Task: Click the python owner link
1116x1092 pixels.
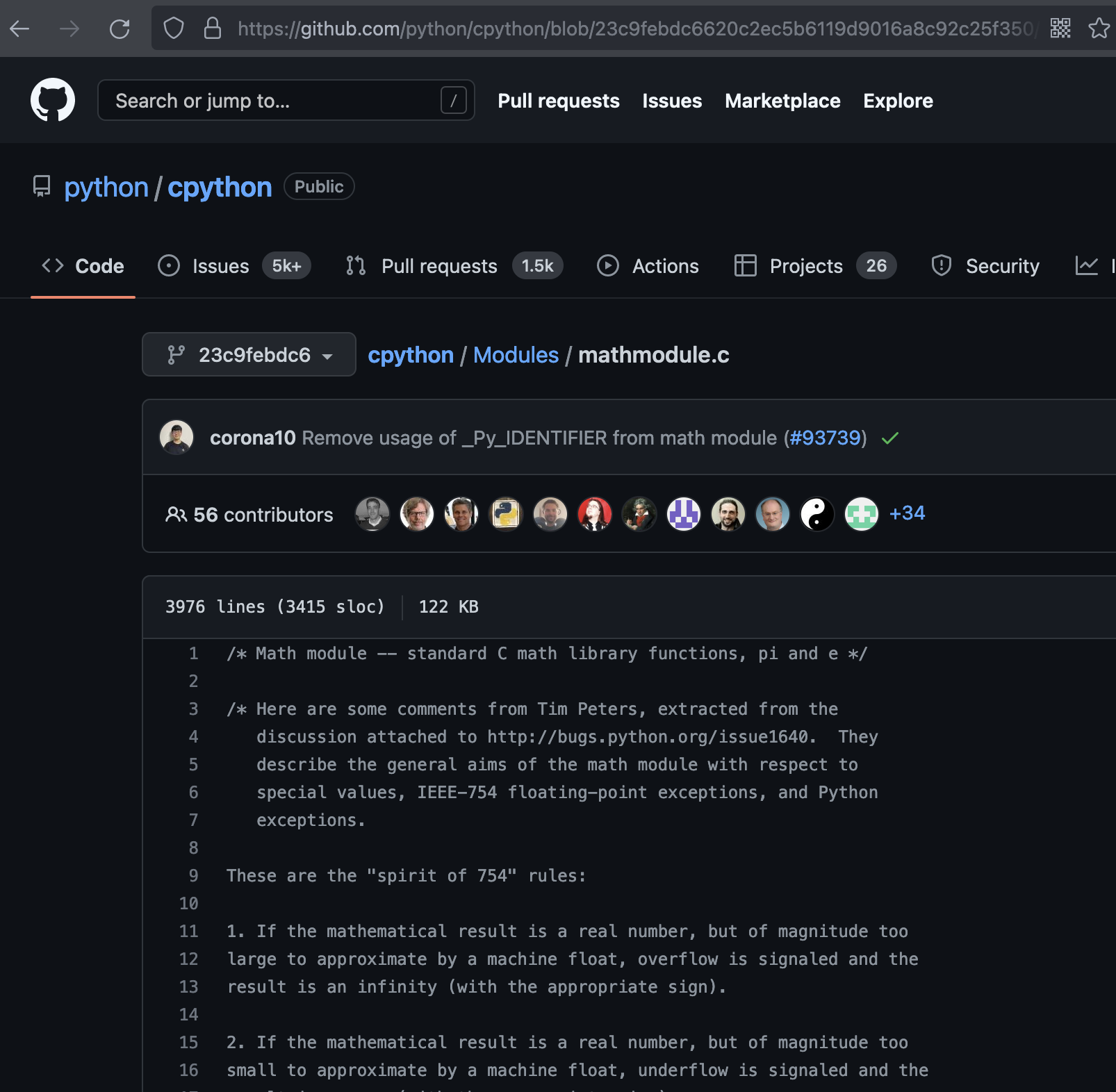Action: coord(106,188)
